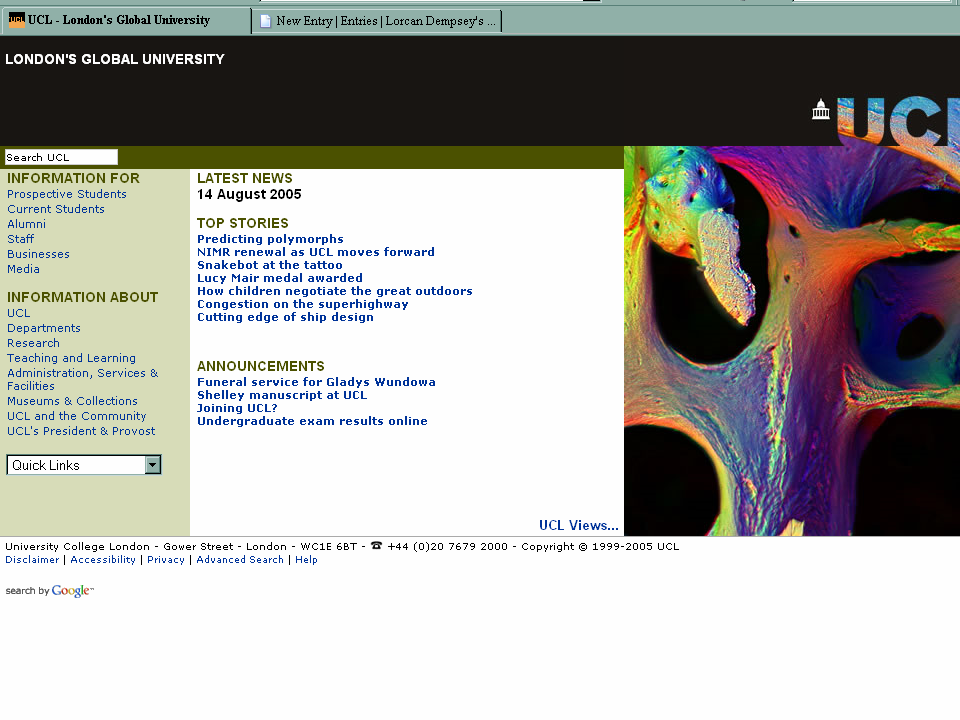Open the UCL link under Information About

(x=18, y=313)
